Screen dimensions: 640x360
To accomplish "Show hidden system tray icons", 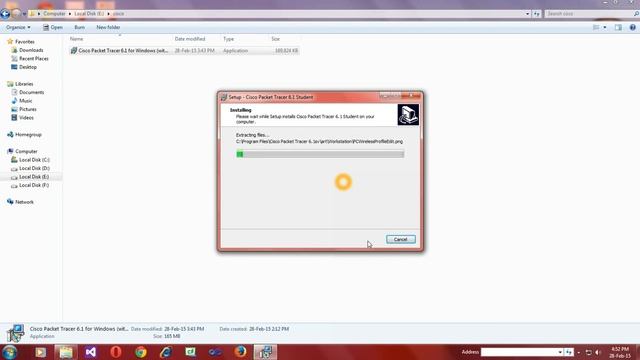I will 578,352.
